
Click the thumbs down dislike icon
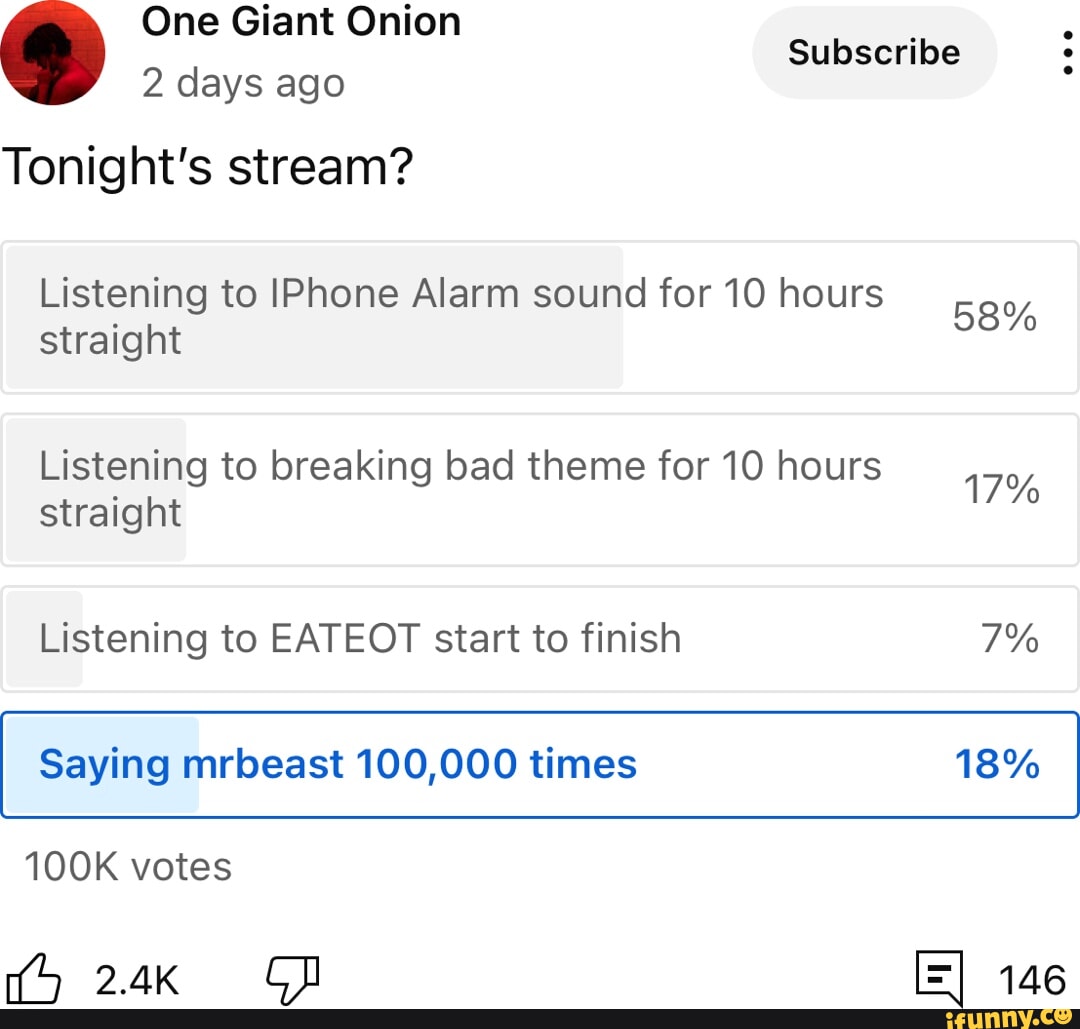pos(293,979)
